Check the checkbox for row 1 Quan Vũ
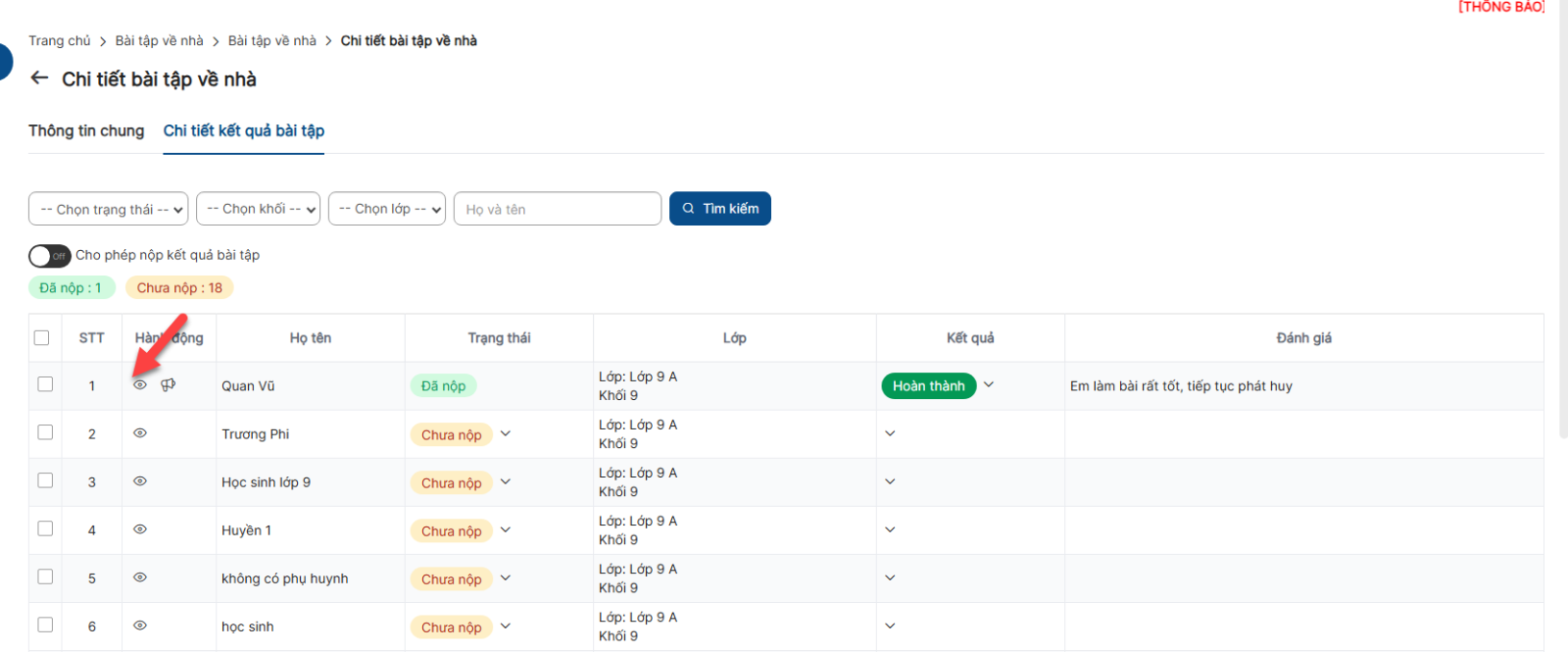This screenshot has width=1568, height=652. click(45, 384)
